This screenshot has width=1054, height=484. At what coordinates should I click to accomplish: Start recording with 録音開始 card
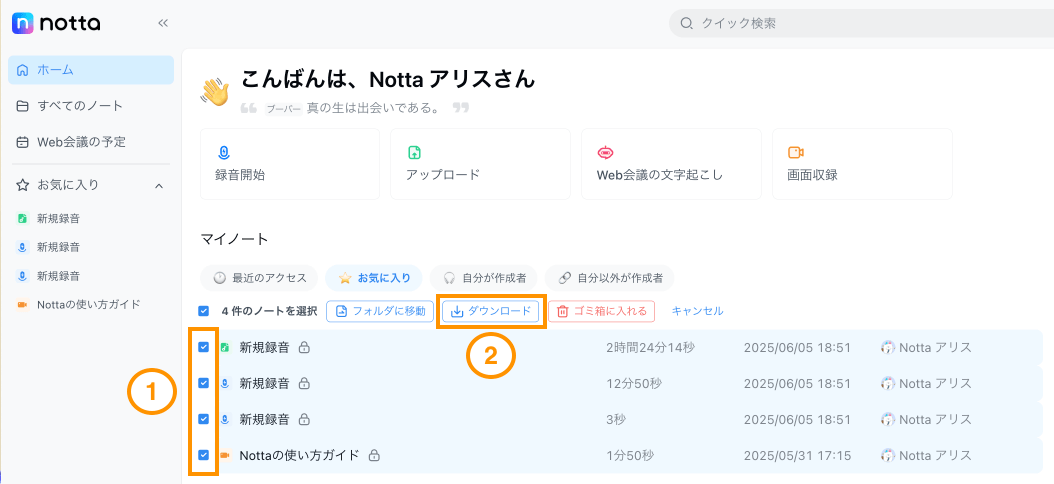pos(290,164)
